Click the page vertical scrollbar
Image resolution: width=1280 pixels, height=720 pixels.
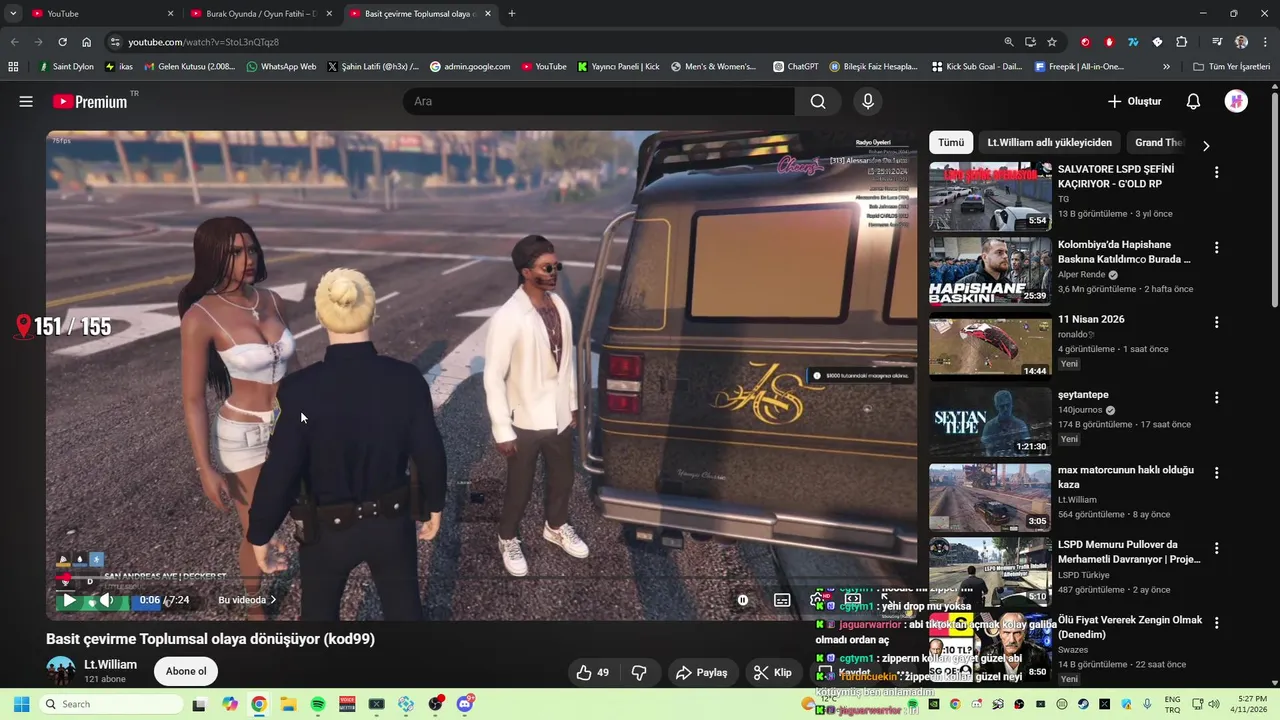1275,200
